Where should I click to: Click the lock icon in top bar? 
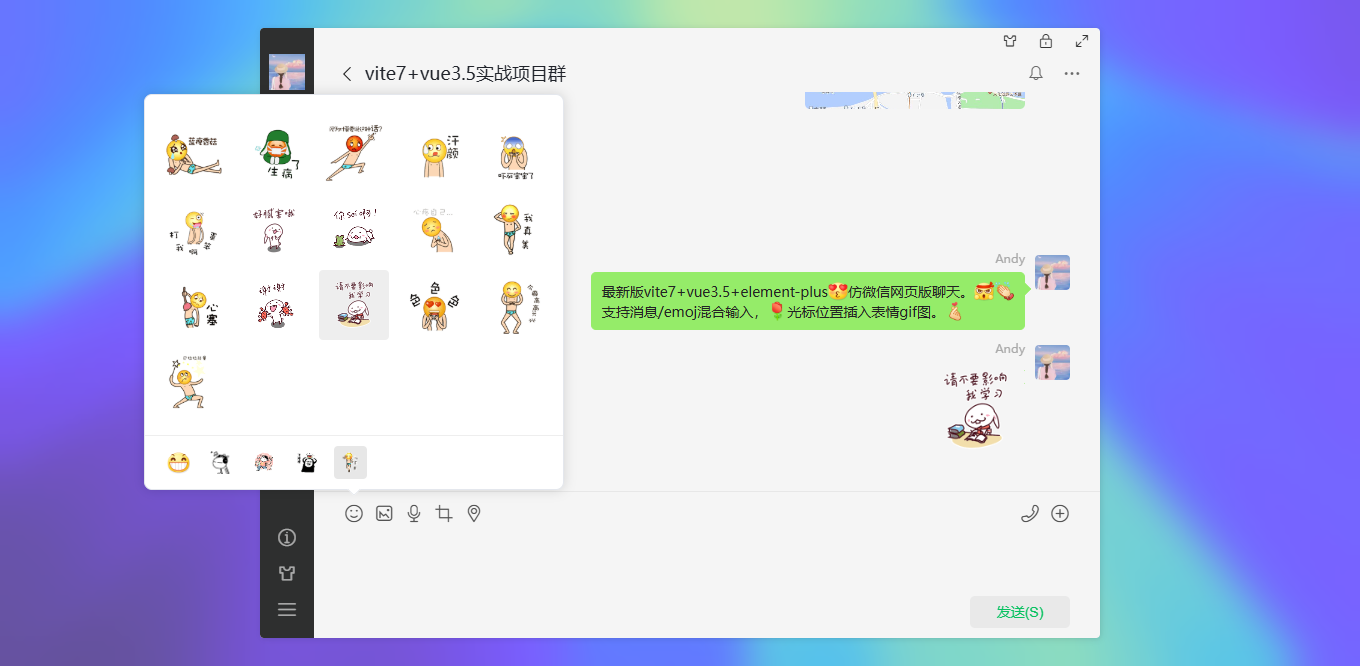tap(1046, 41)
